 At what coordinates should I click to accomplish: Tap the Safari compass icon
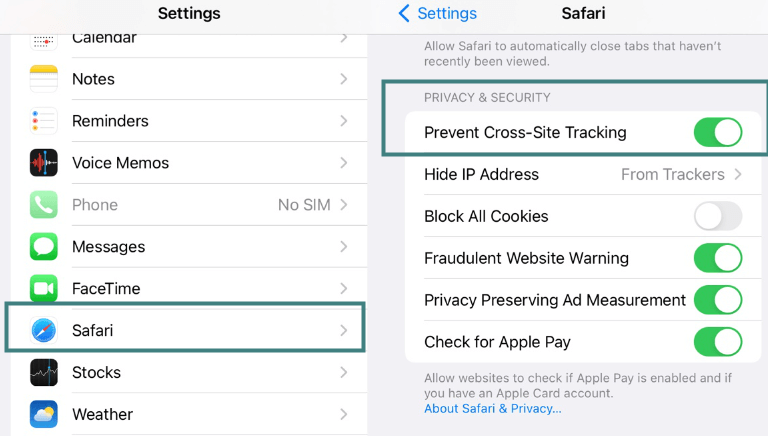(x=44, y=331)
